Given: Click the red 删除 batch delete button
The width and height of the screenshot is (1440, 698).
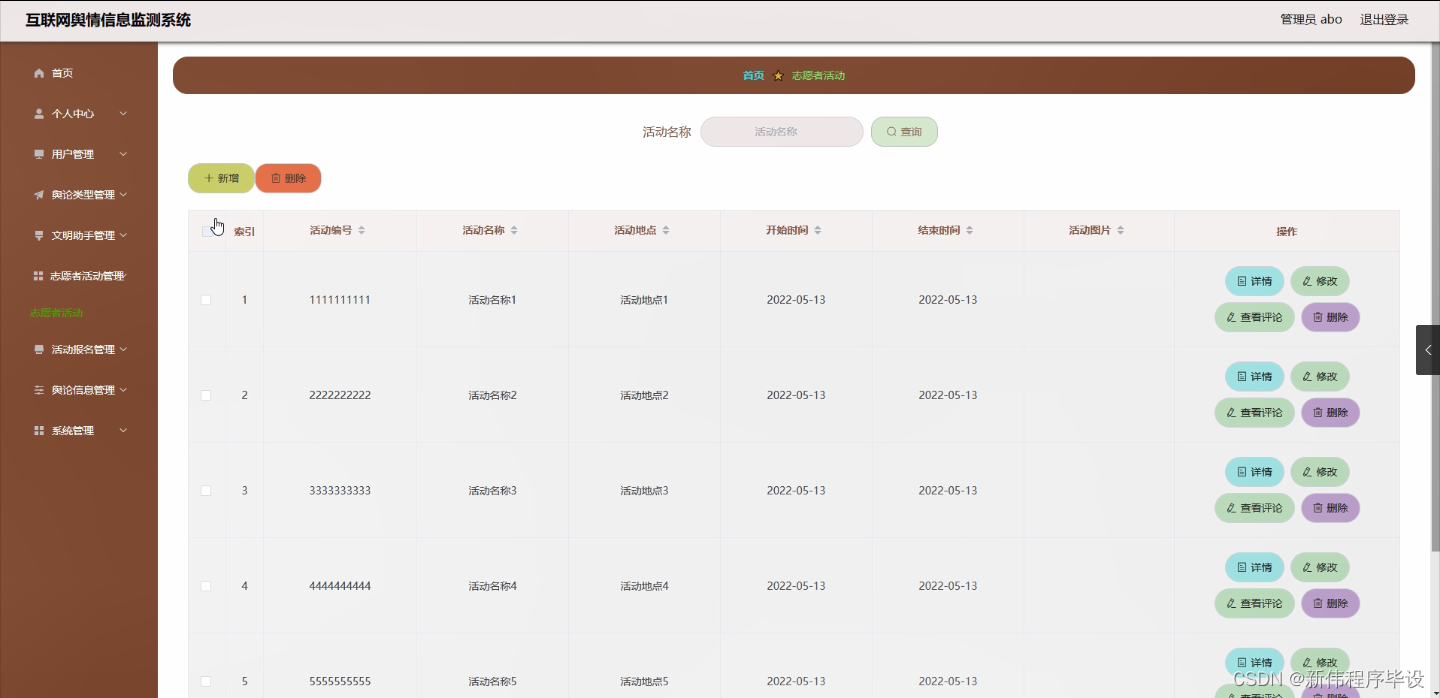Looking at the screenshot, I should click(x=288, y=178).
